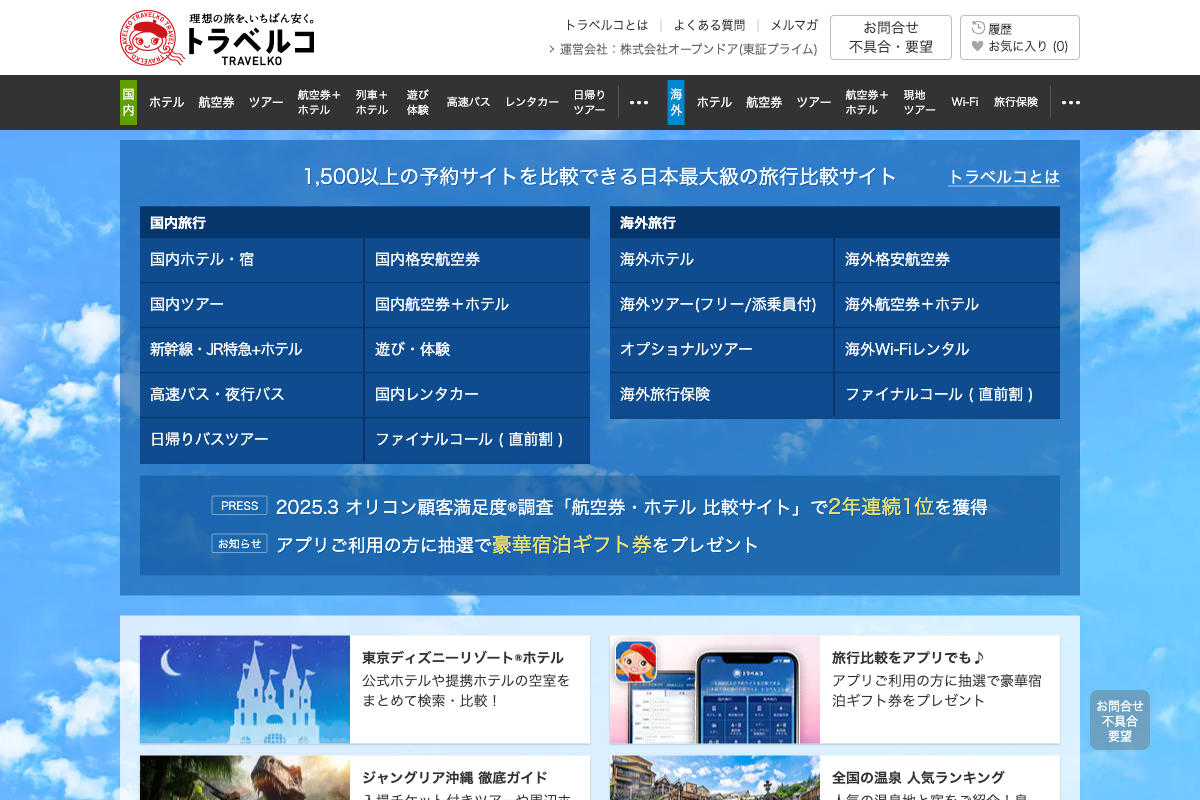Screen dimensions: 1200x800
Task: Open よくある質問 FAQ link
Action: (x=709, y=25)
